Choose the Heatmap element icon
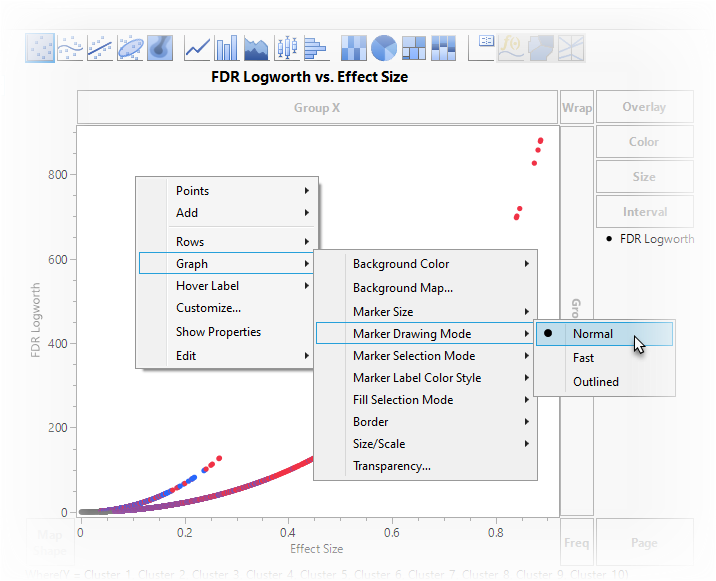The image size is (716, 581). (x=354, y=47)
